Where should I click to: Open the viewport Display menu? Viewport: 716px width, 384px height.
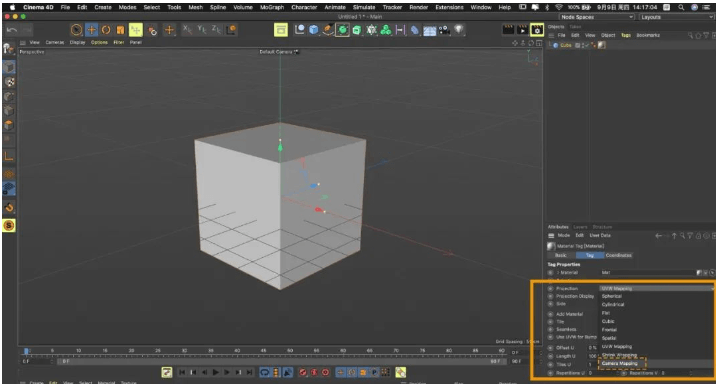(78, 42)
